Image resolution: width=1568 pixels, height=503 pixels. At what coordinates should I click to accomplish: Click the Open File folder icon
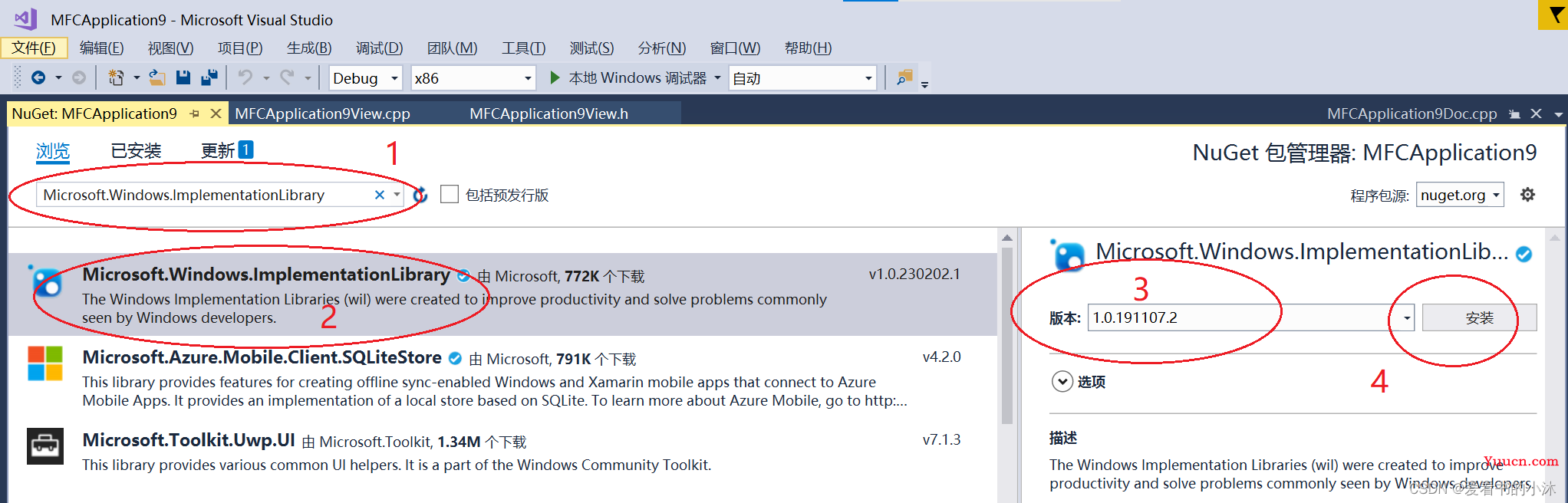point(156,77)
